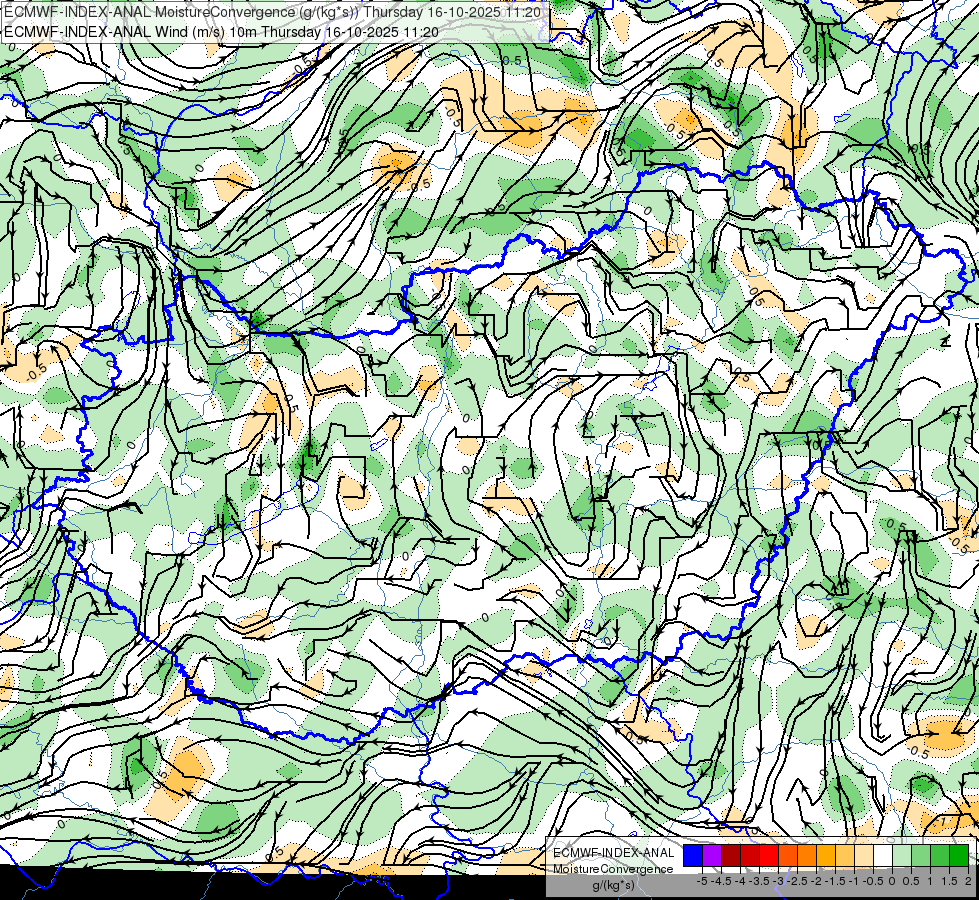This screenshot has width=979, height=900.
Task: Click the legend tick value '0.5'
Action: 911,881
